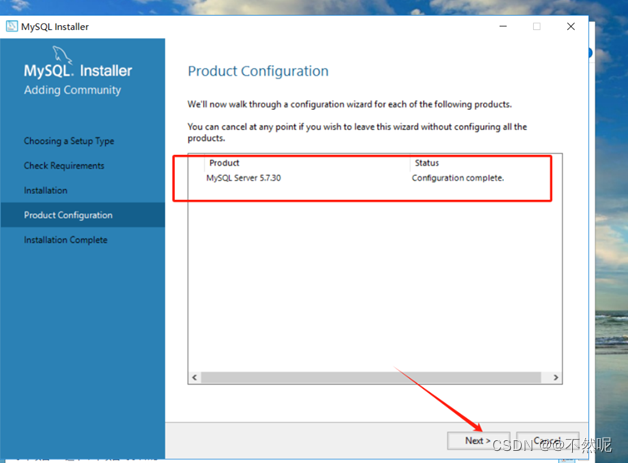Screen dimensions: 628x463
Task: Open the Installation step in sidebar
Action: [x=46, y=191]
